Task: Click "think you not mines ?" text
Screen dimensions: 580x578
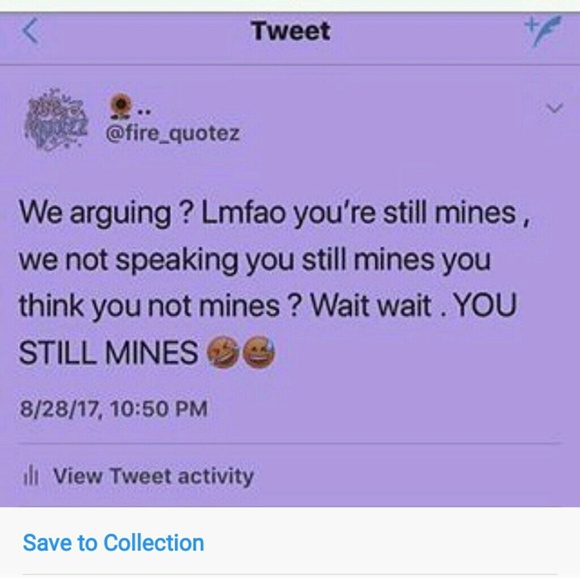Action: [161, 307]
